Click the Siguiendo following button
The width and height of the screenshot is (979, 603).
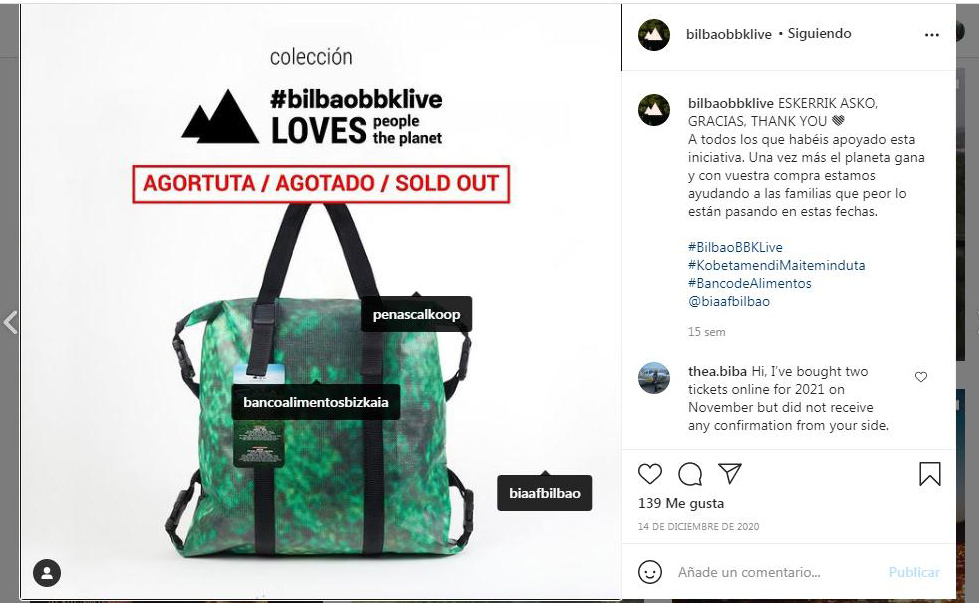coord(819,34)
